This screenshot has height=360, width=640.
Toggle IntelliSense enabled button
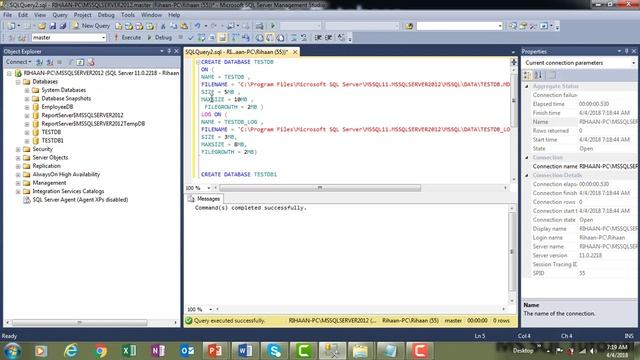pyautogui.click(x=222, y=38)
